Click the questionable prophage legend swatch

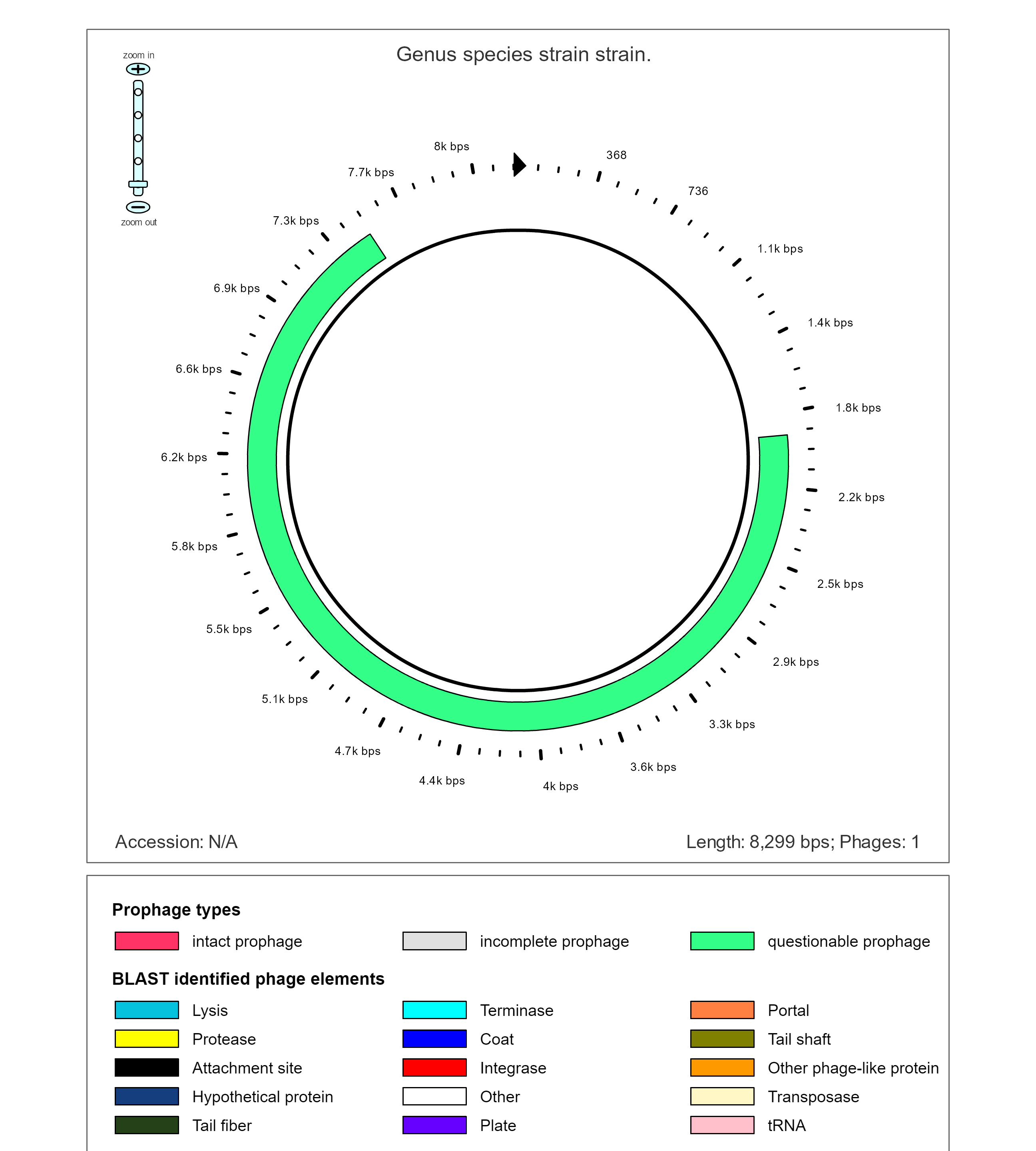722,941
